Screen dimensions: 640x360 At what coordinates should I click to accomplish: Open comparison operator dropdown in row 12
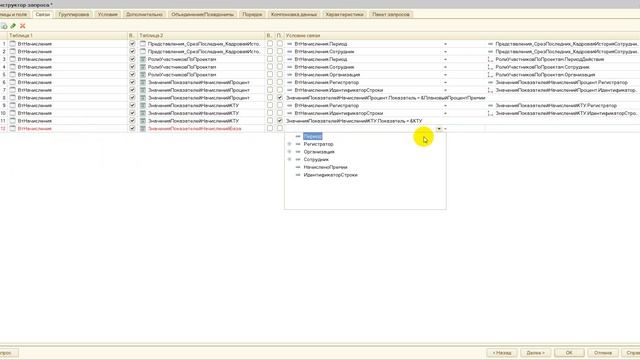pyautogui.click(x=445, y=129)
